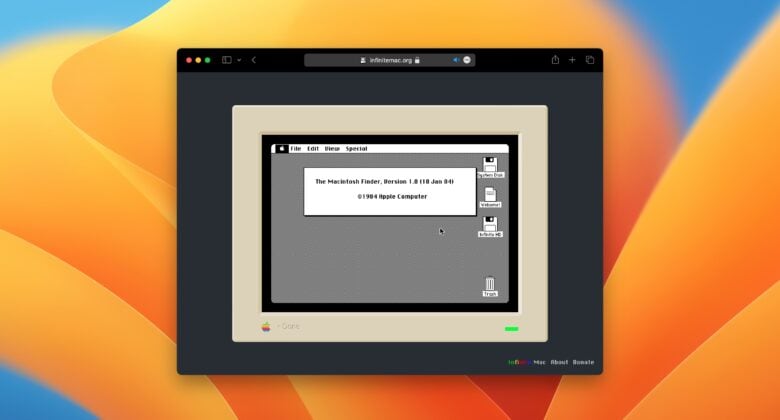
Task: Open the System Disk icon
Action: point(489,165)
